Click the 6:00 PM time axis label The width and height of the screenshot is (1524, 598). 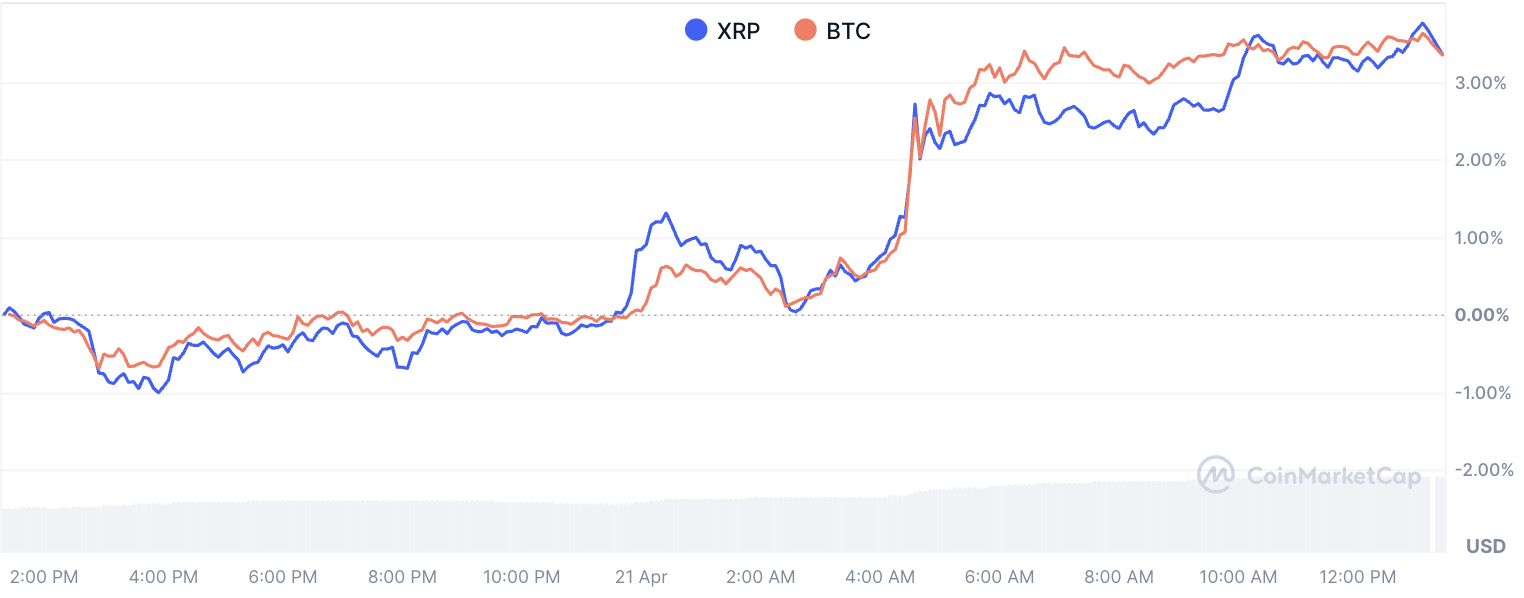[x=283, y=577]
